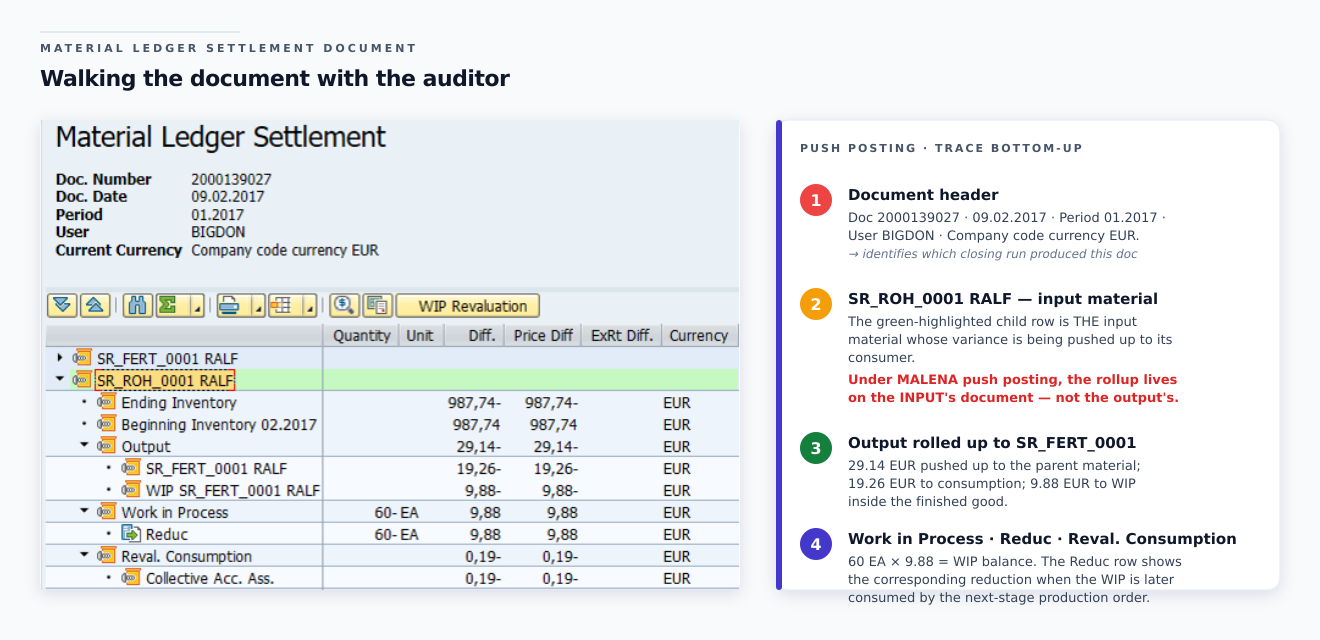Select the top-level SR_FERT_0001 RALF tree label
Screen dimensions: 1320x640
167,358
